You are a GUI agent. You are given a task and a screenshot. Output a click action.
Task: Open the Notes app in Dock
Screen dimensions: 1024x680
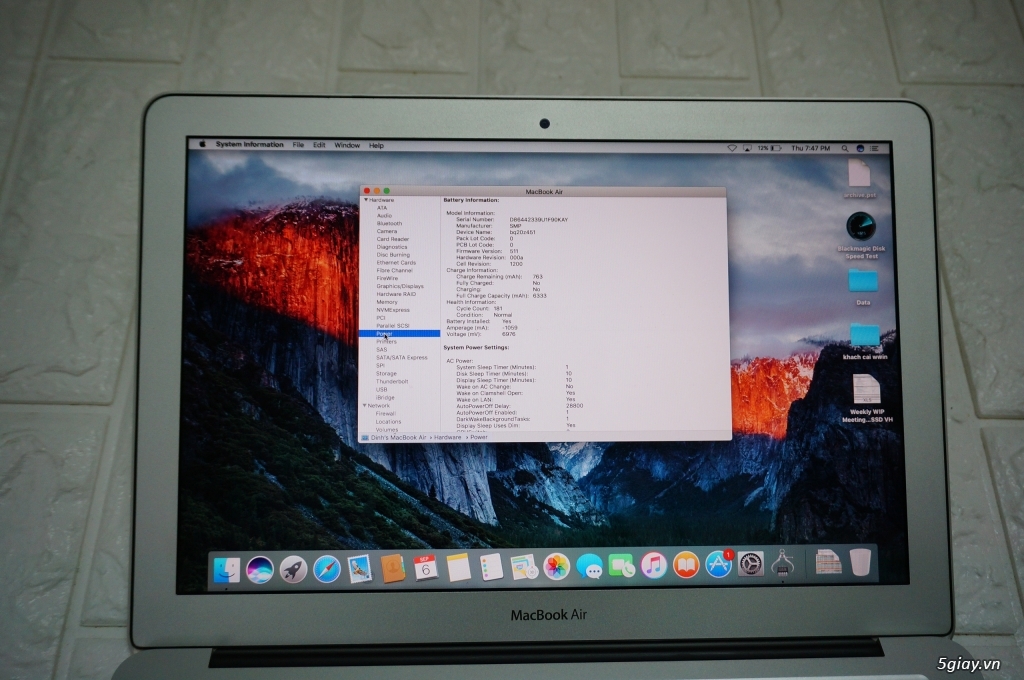(458, 568)
